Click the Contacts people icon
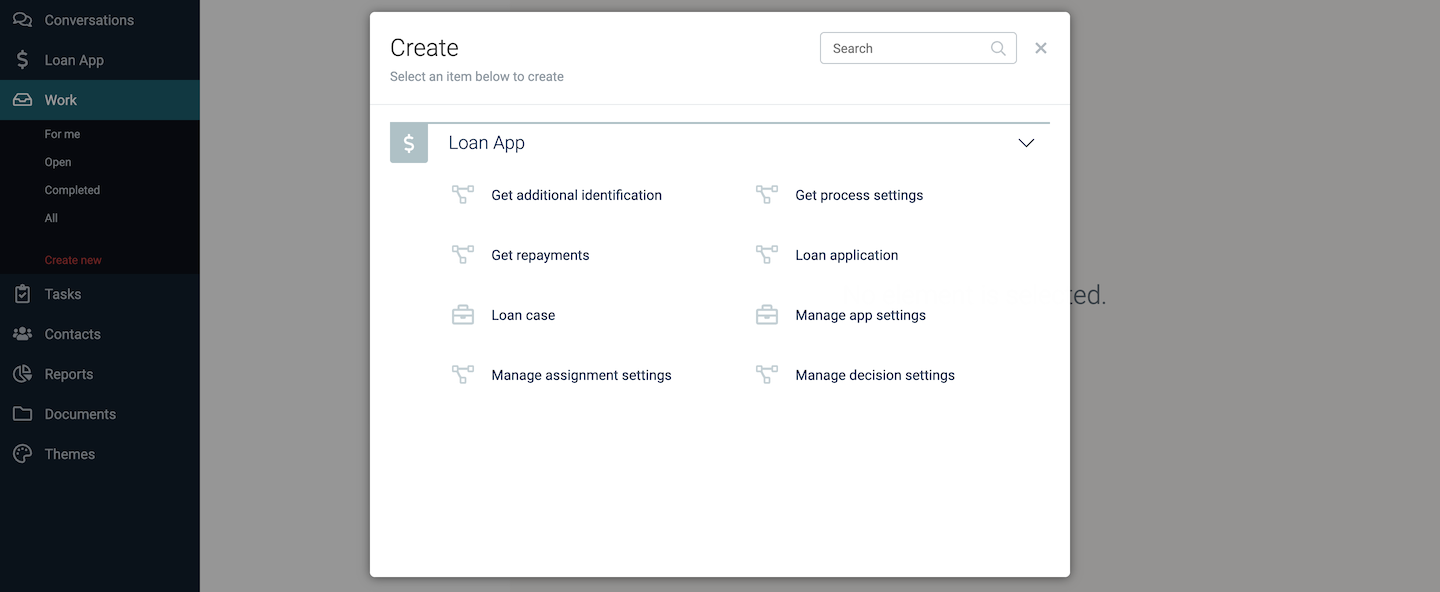1440x592 pixels. (22, 334)
